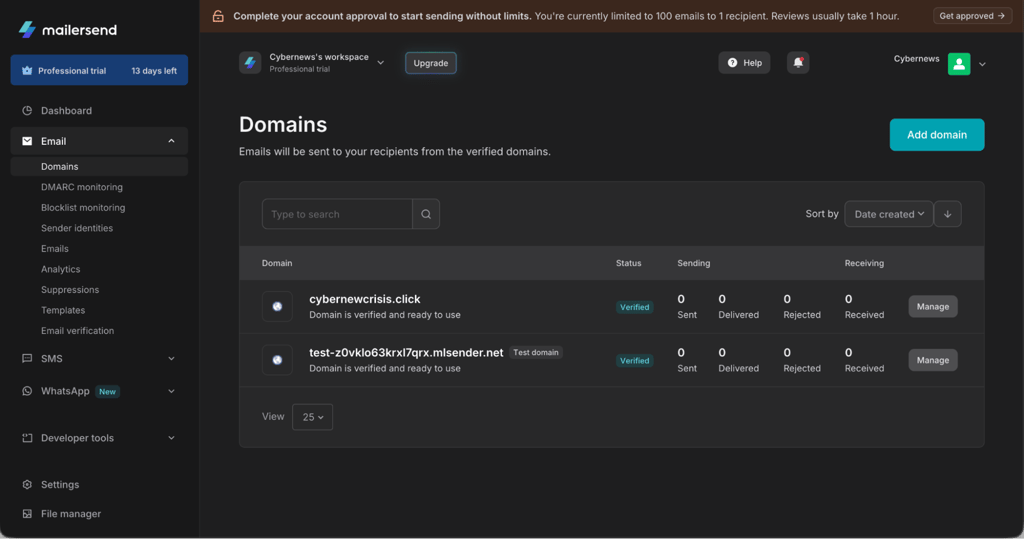Image resolution: width=1024 pixels, height=539 pixels.
Task: Collapse the Email menu section
Action: pyautogui.click(x=171, y=141)
